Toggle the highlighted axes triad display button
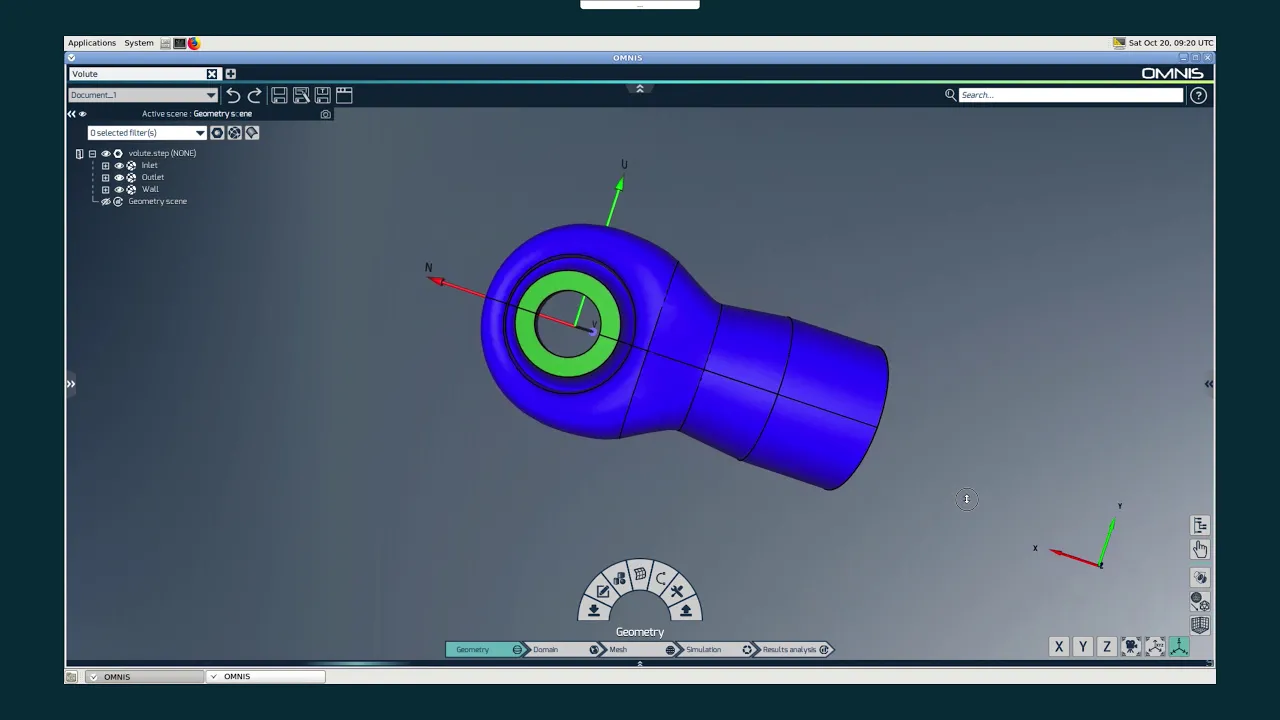Viewport: 1280px width, 720px height. point(1179,647)
